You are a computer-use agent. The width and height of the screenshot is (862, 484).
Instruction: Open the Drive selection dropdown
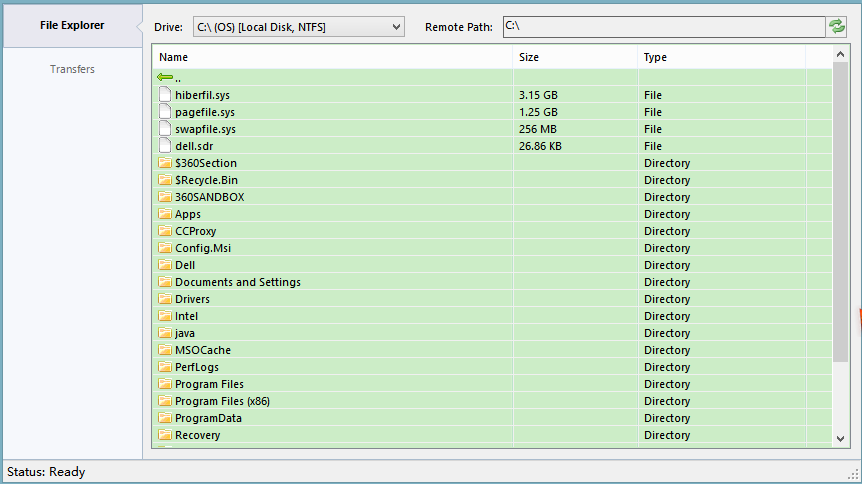(299, 27)
